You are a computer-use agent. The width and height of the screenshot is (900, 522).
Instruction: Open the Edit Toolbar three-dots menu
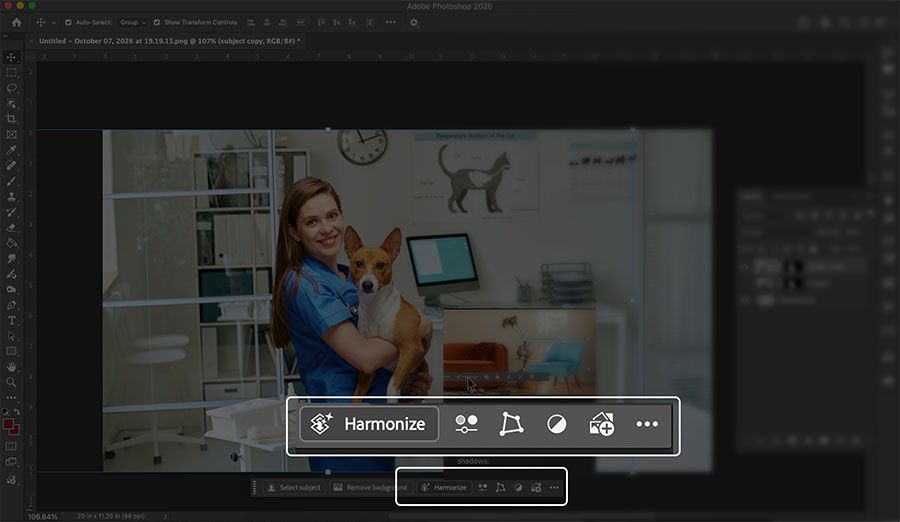pyautogui.click(x=11, y=398)
